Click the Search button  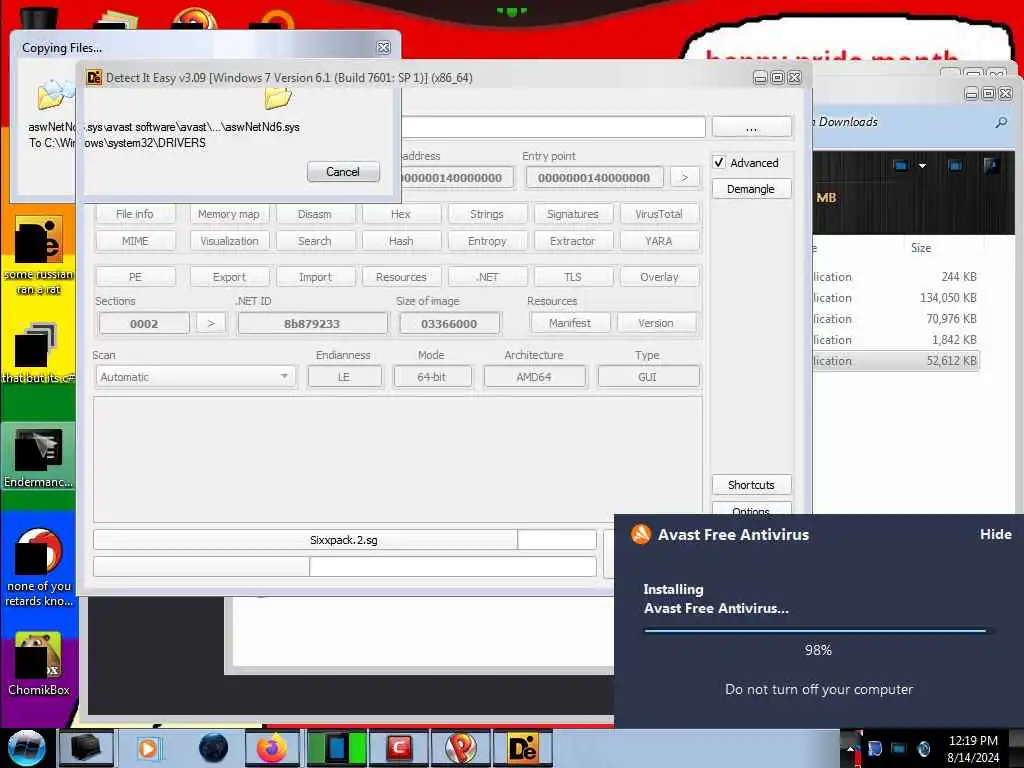click(x=315, y=241)
